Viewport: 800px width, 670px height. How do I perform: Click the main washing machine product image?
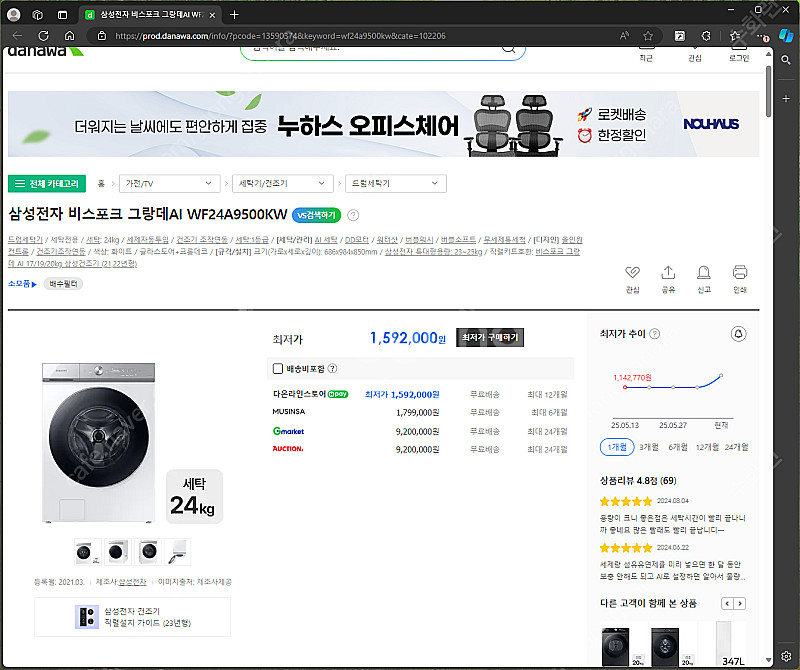coord(98,443)
